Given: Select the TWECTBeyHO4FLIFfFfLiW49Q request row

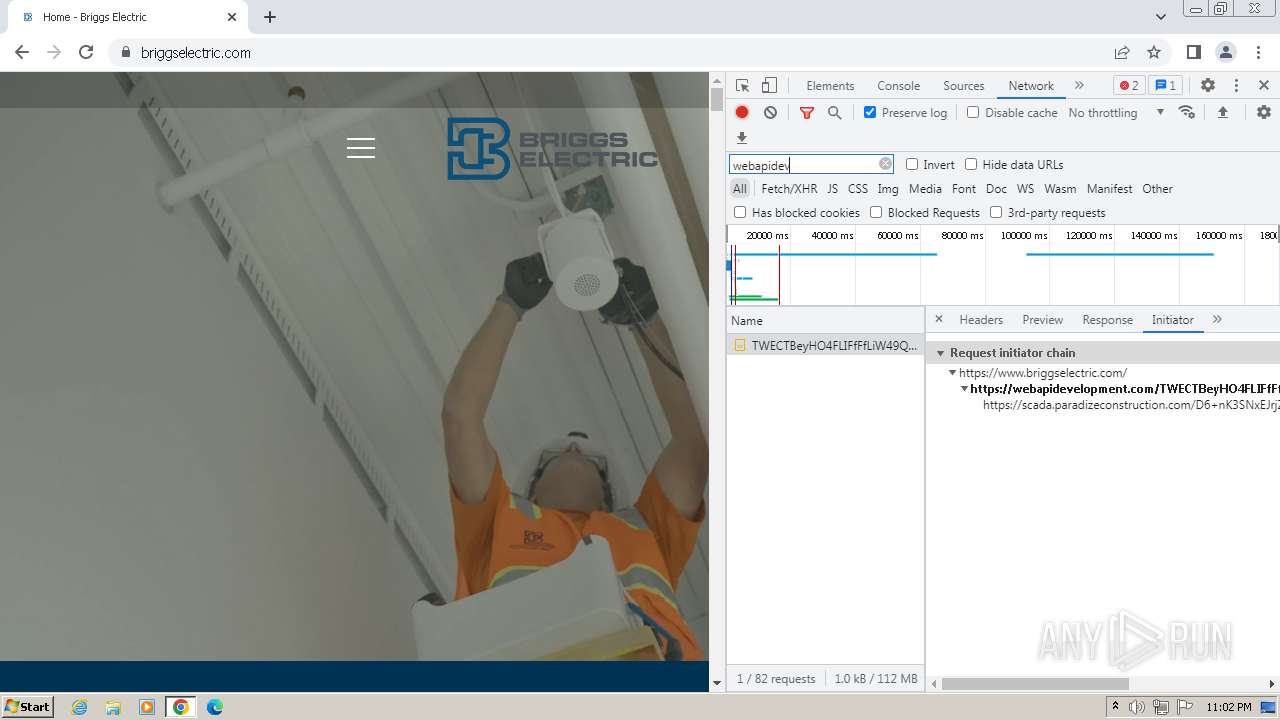Looking at the screenshot, I should 825,345.
